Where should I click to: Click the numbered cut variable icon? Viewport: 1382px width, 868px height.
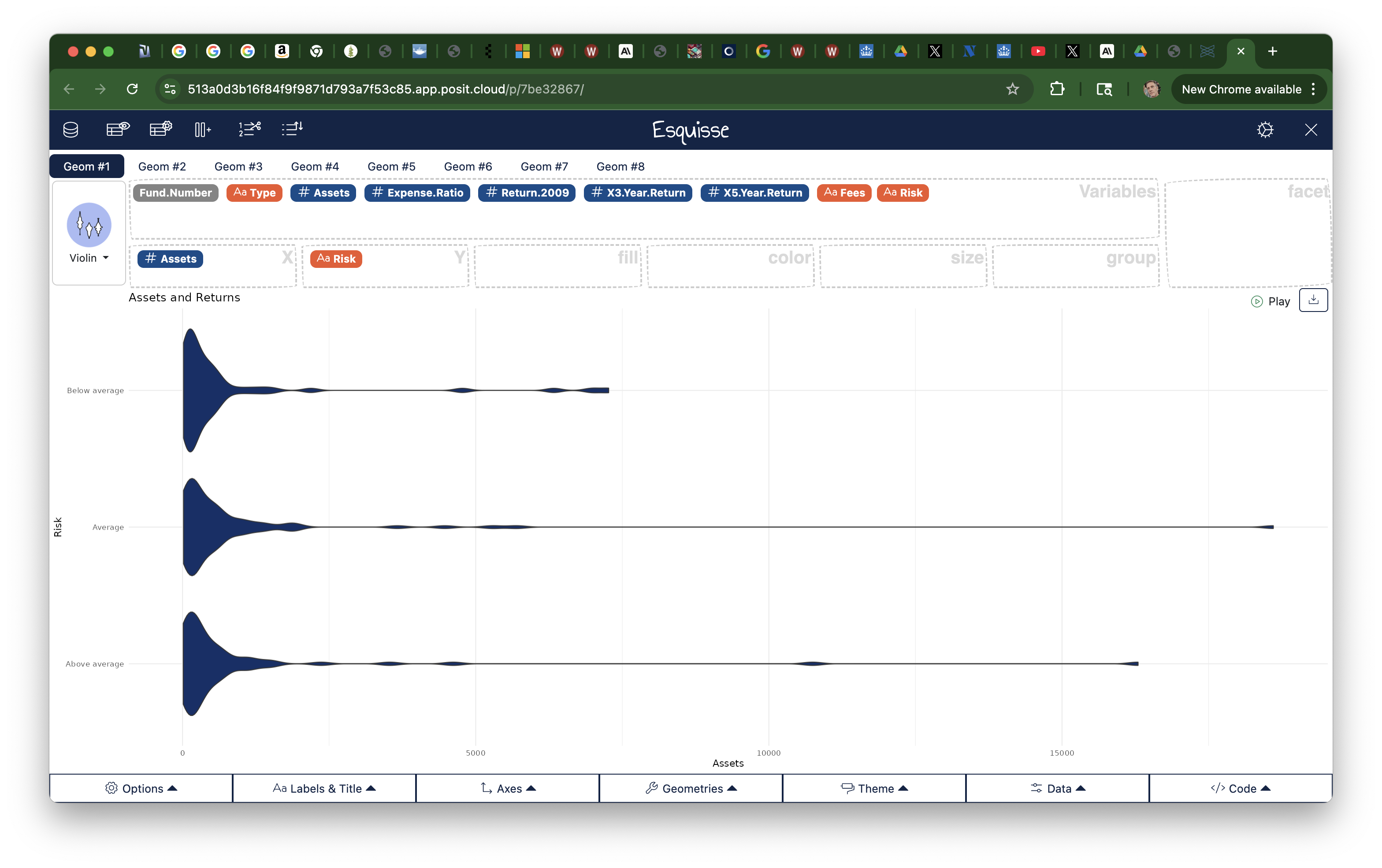[250, 129]
